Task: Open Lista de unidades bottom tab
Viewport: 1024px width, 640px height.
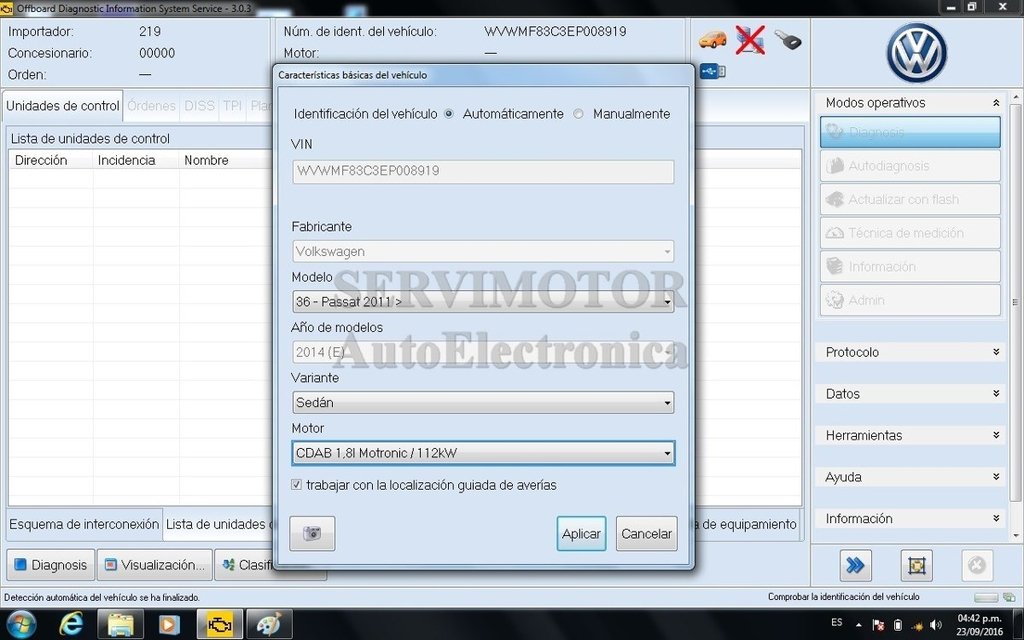Action: pyautogui.click(x=217, y=524)
